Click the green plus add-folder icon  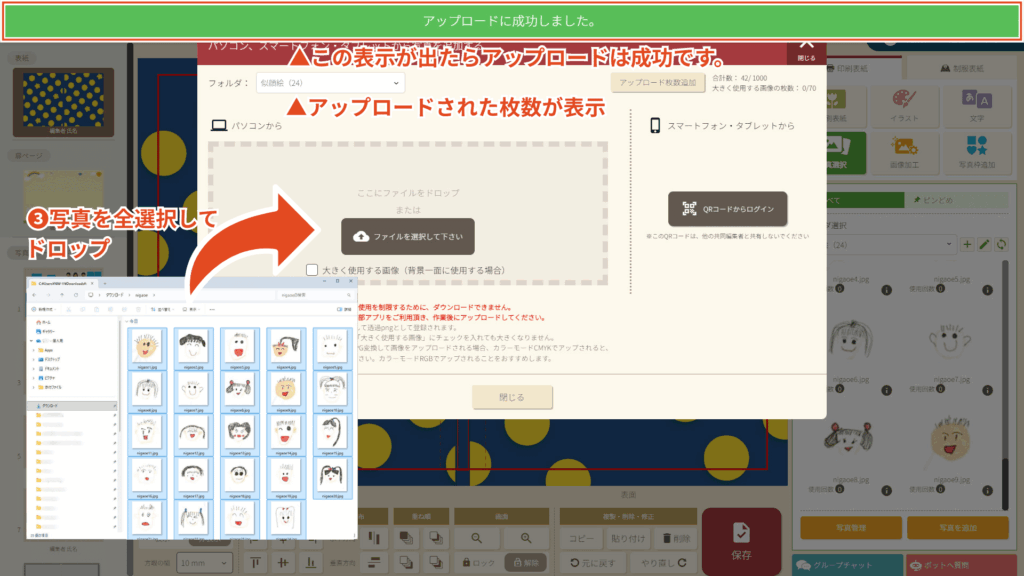[x=967, y=244]
